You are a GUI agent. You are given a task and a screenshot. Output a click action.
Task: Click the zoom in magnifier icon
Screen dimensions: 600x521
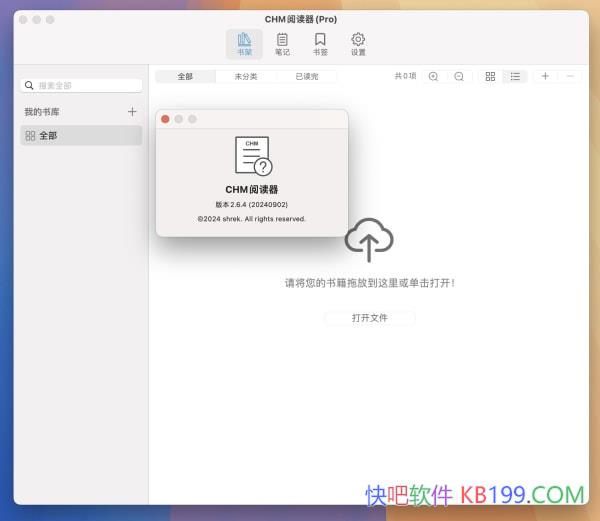click(x=433, y=76)
